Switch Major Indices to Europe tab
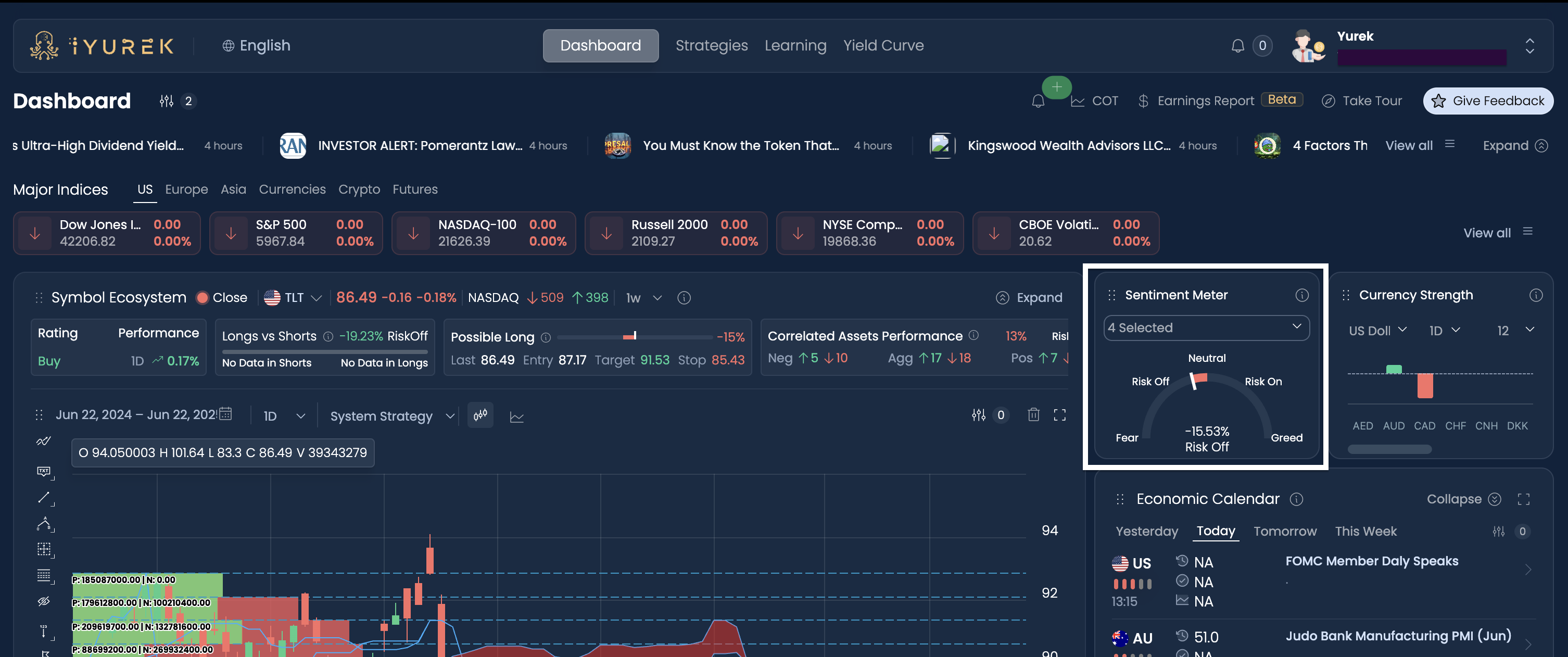 (186, 189)
